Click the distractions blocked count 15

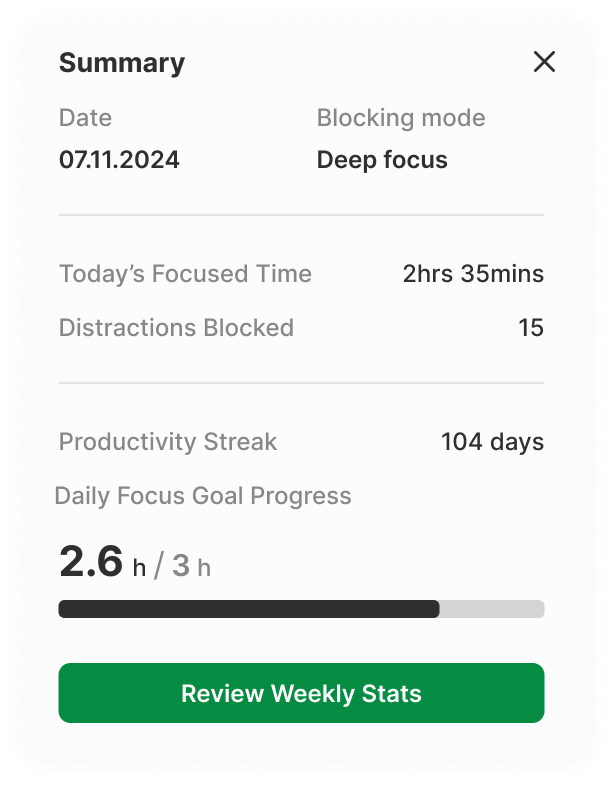pyautogui.click(x=531, y=328)
